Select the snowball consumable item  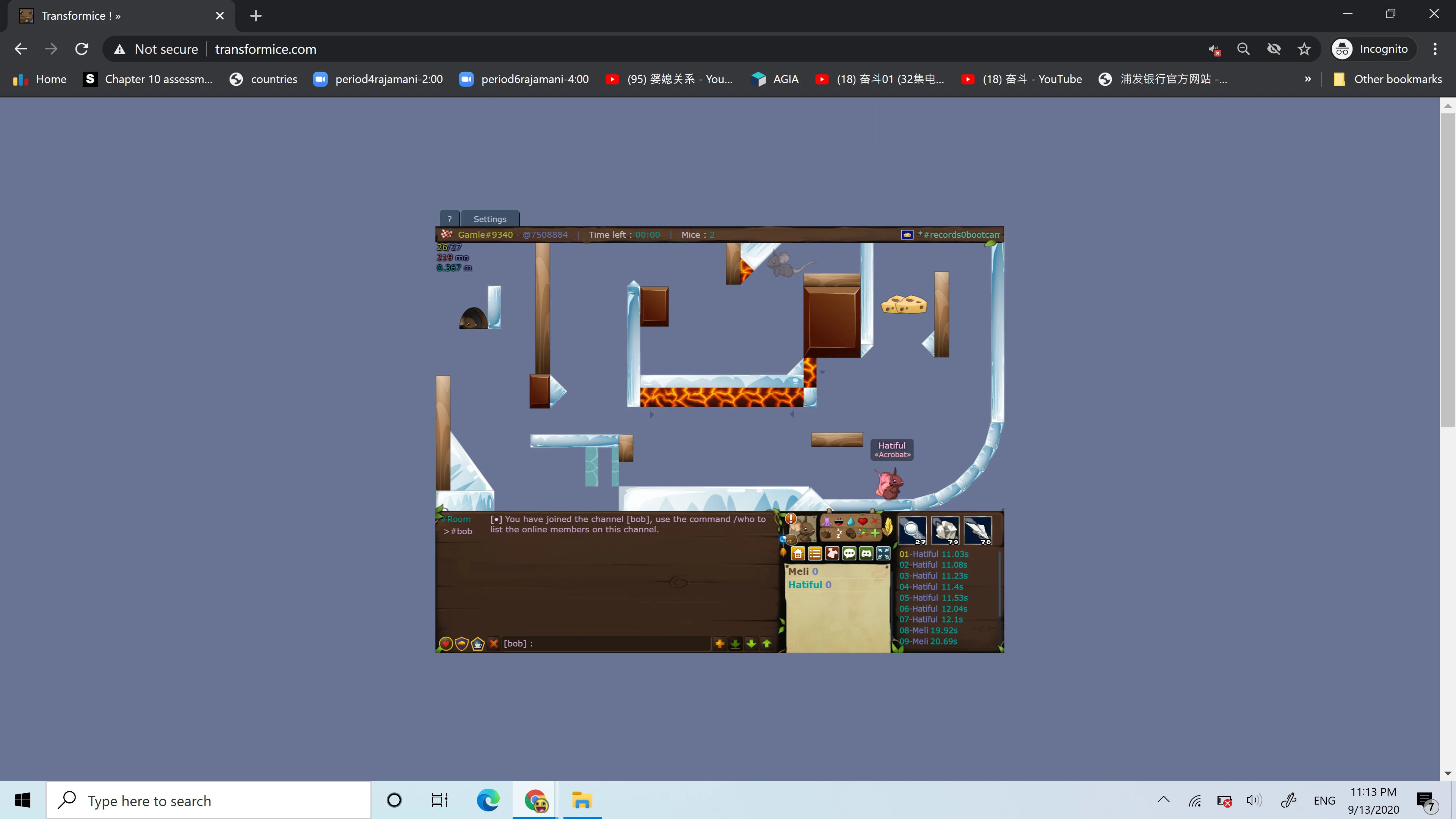click(x=912, y=531)
